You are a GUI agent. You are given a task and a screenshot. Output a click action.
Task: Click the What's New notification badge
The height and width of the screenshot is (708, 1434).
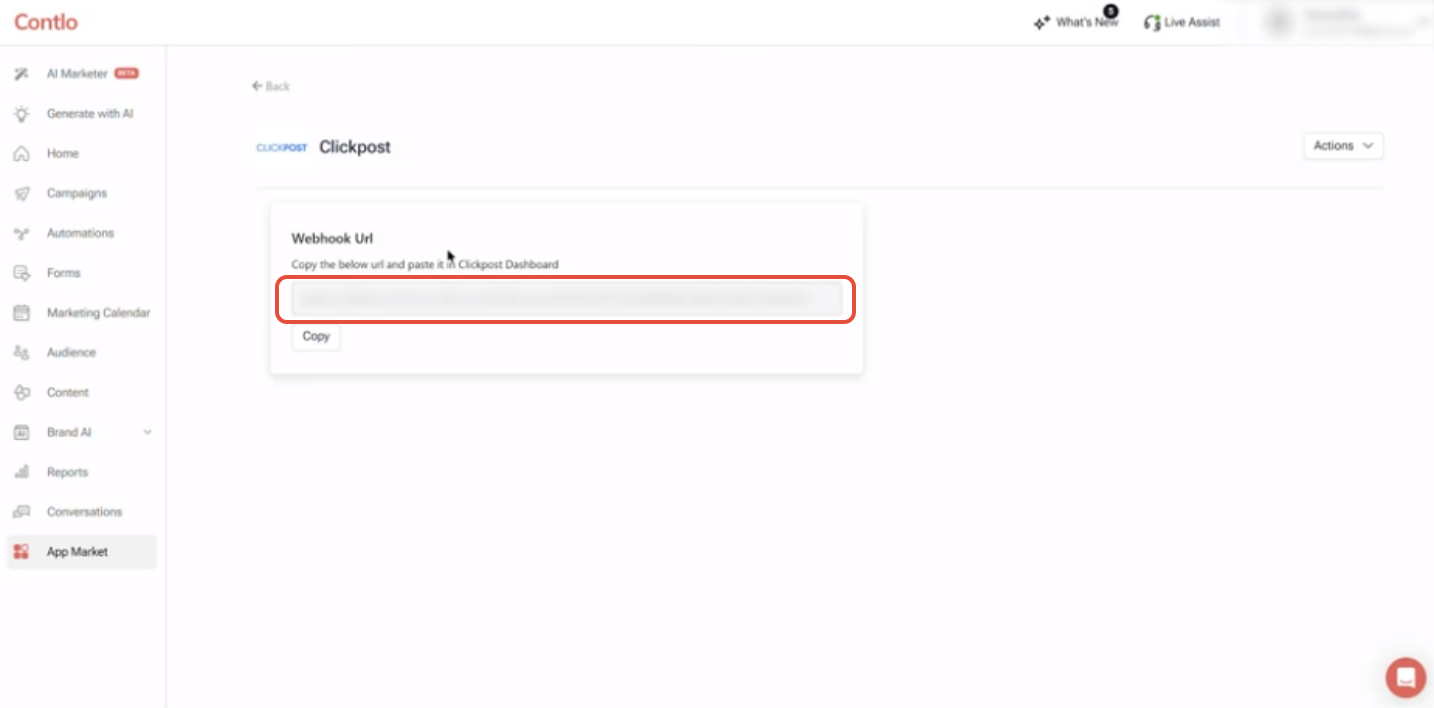(x=1111, y=11)
